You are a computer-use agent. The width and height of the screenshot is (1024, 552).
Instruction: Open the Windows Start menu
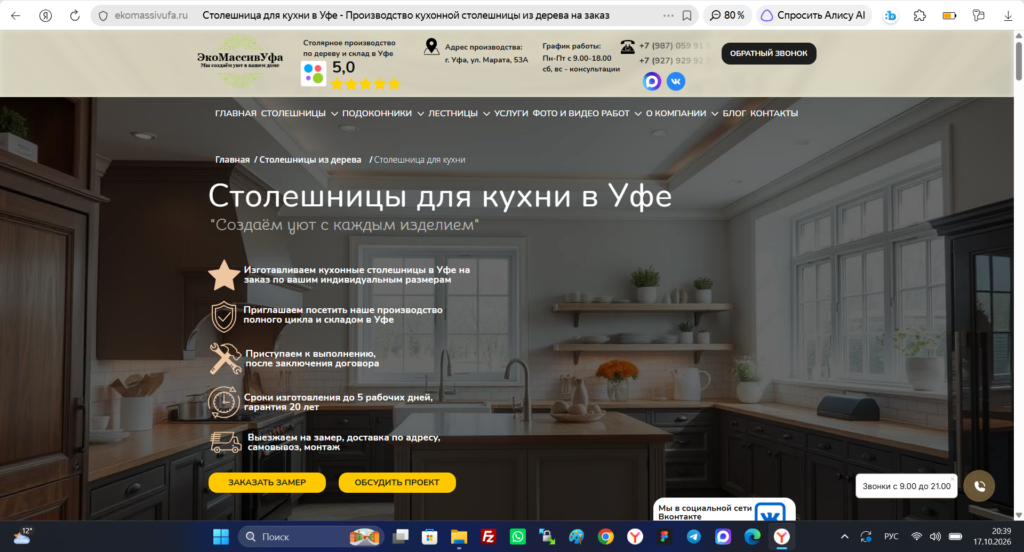[221, 537]
